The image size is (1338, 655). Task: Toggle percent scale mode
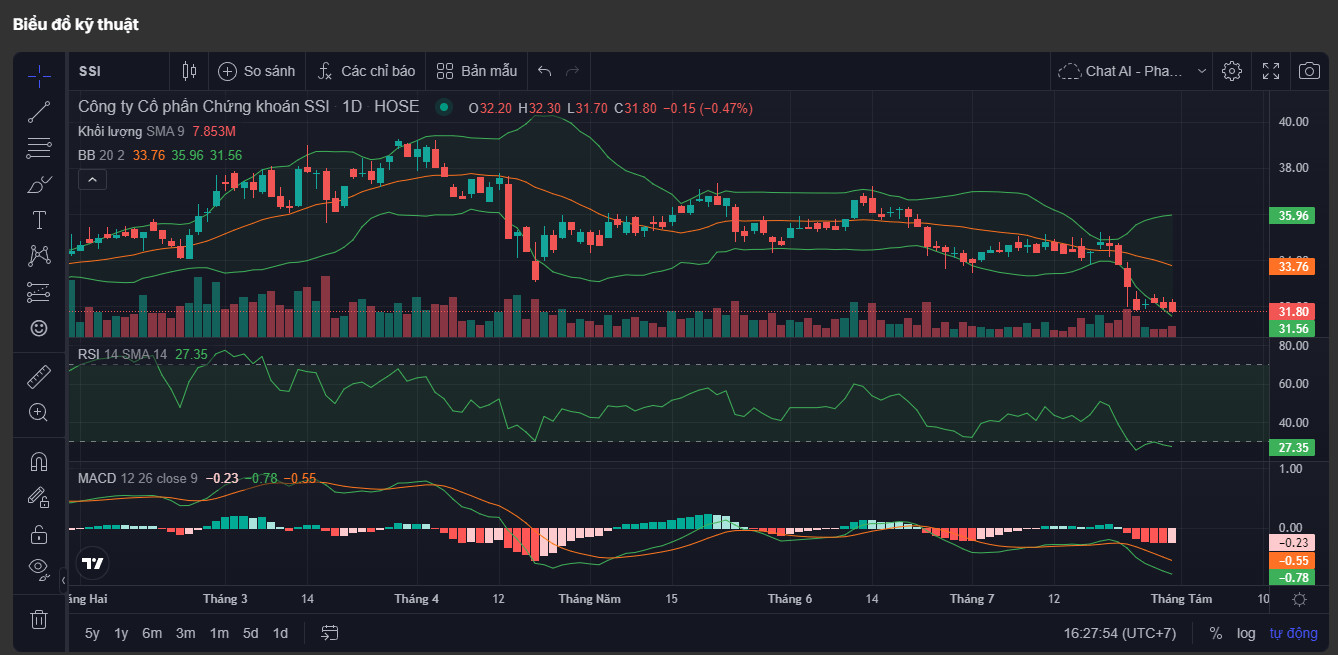[1215, 633]
